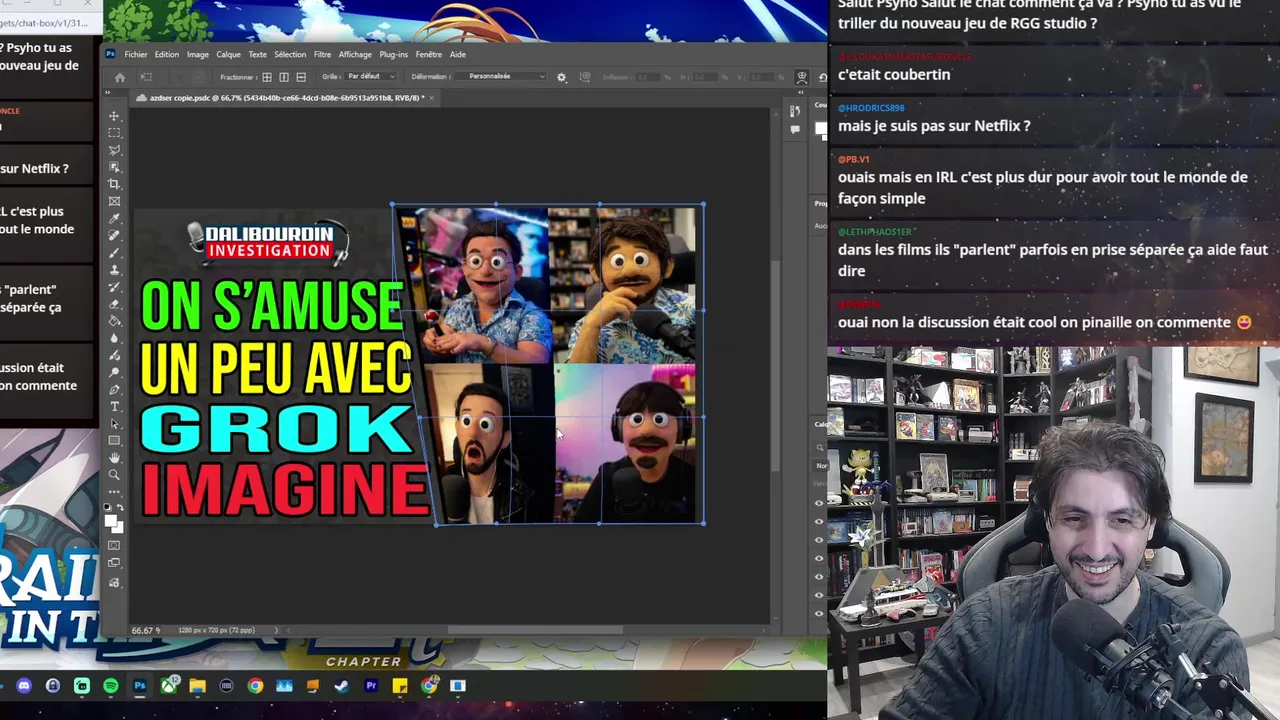
Task: Select the History Brush tool
Action: tap(114, 285)
